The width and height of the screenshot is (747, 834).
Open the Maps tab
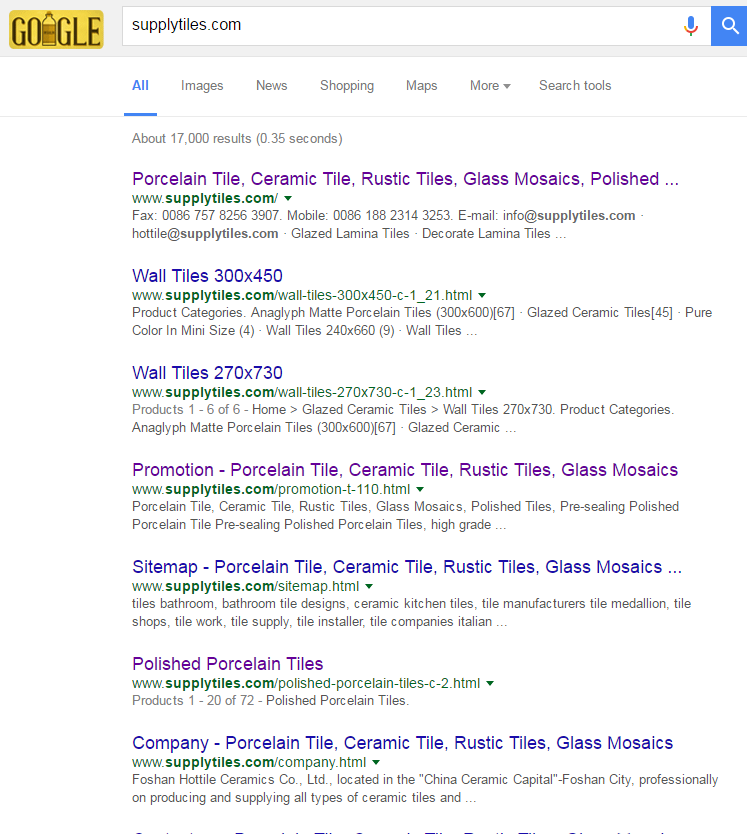pos(421,86)
